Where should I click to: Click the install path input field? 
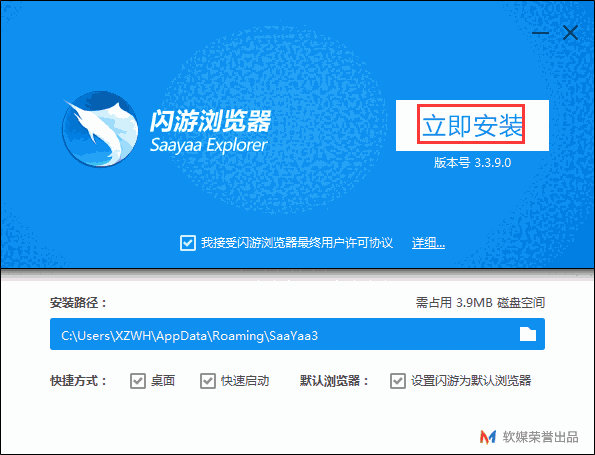(x=297, y=334)
